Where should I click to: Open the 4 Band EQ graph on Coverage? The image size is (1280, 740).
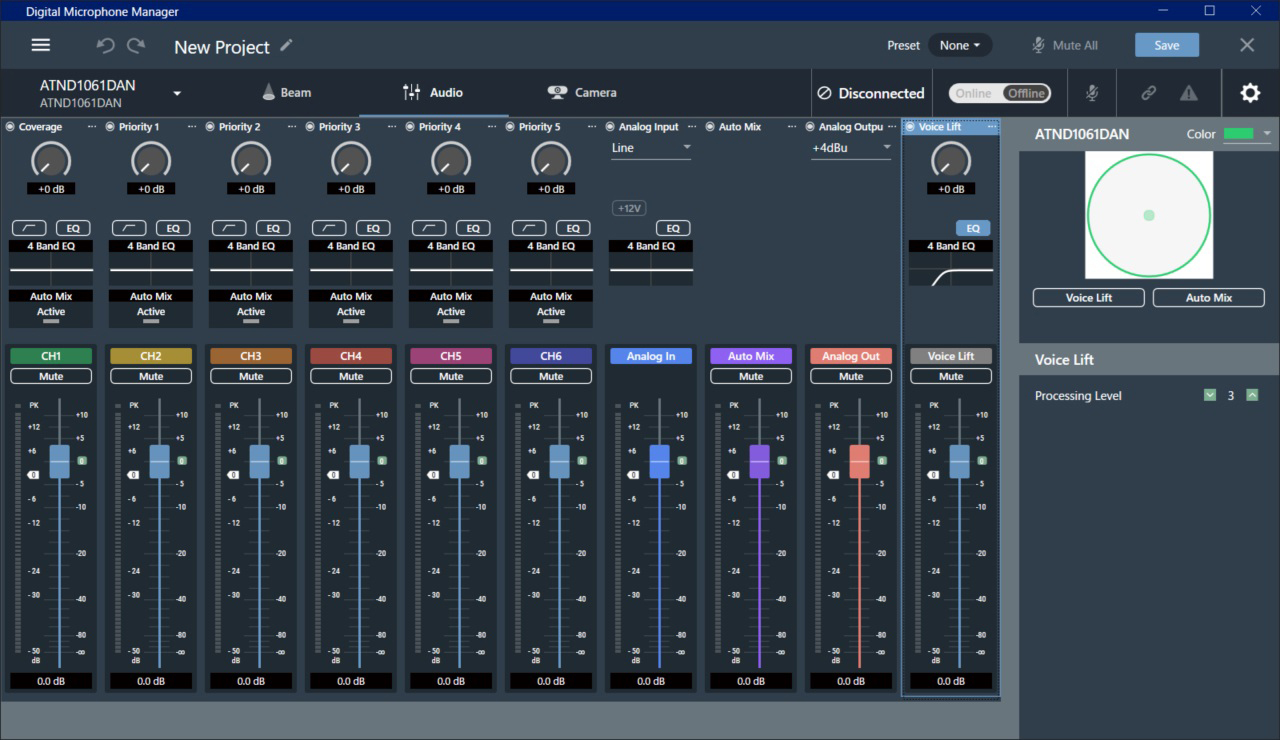coord(51,270)
